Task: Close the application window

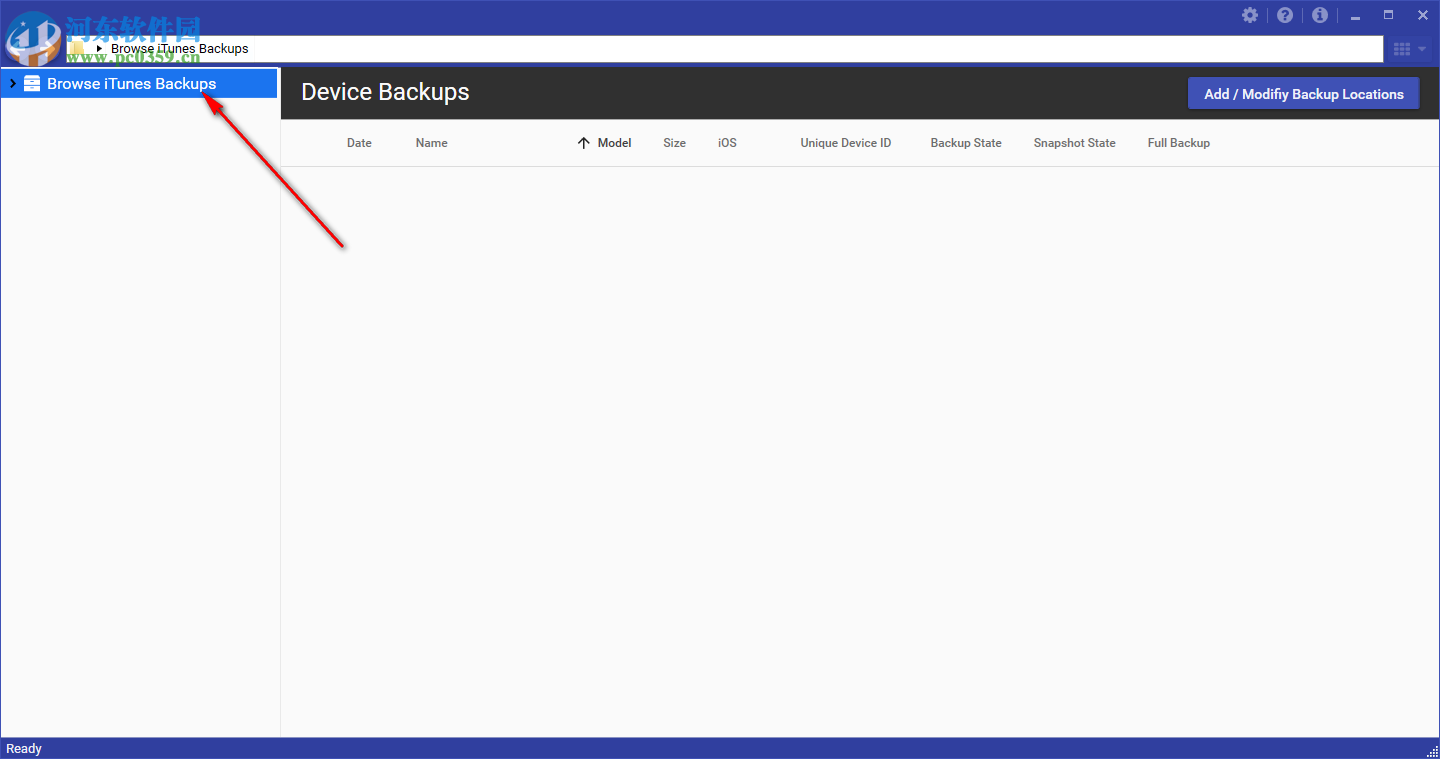Action: click(x=1423, y=15)
